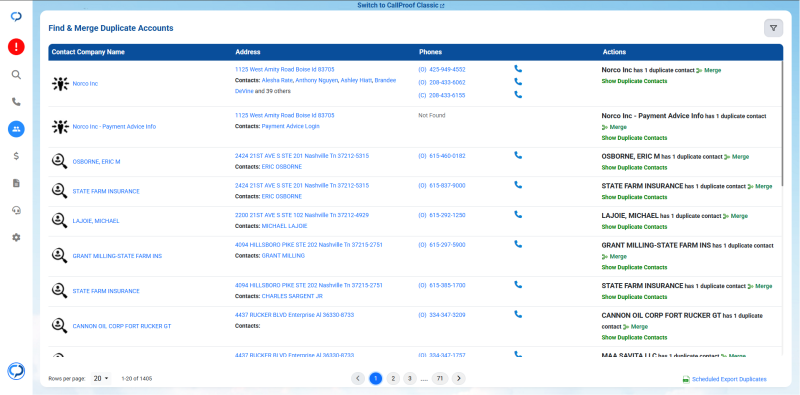Image resolution: width=800 pixels, height=395 pixels.
Task: Select page 1 in pagination
Action: point(376,378)
